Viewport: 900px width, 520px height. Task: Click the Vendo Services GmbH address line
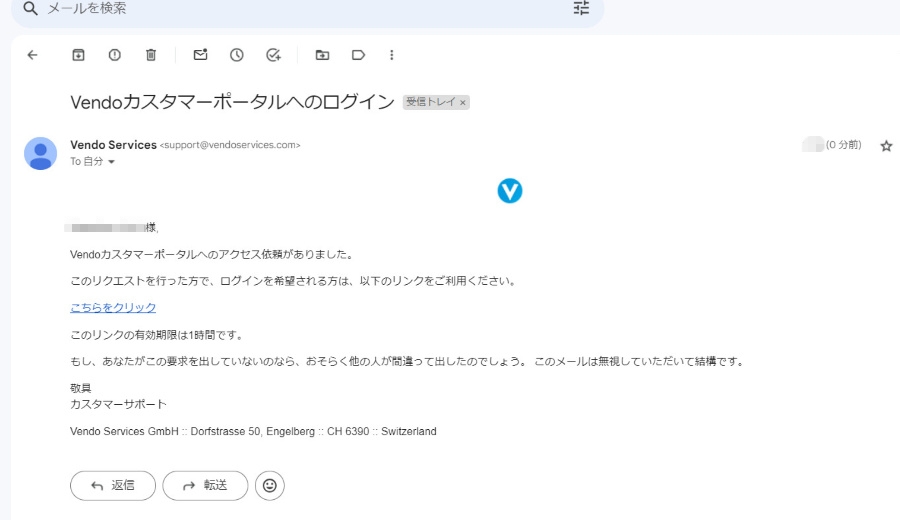[253, 431]
